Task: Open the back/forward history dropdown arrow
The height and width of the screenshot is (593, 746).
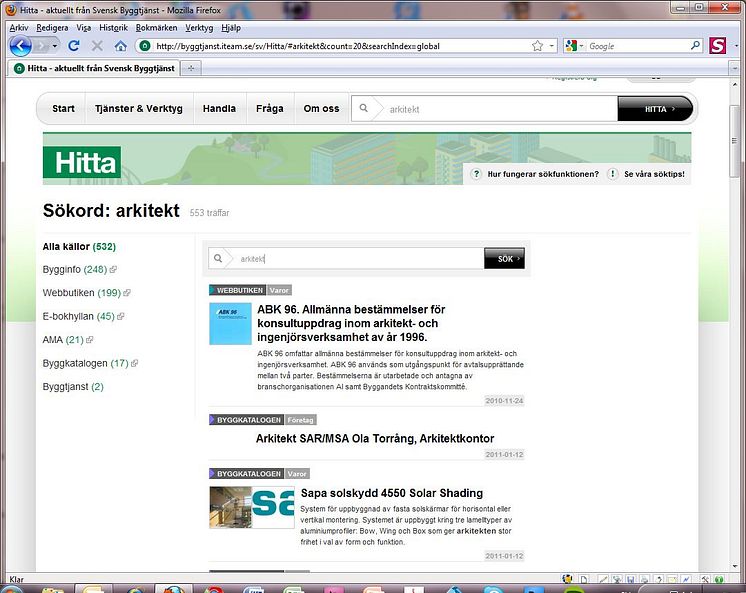Action: (x=55, y=46)
